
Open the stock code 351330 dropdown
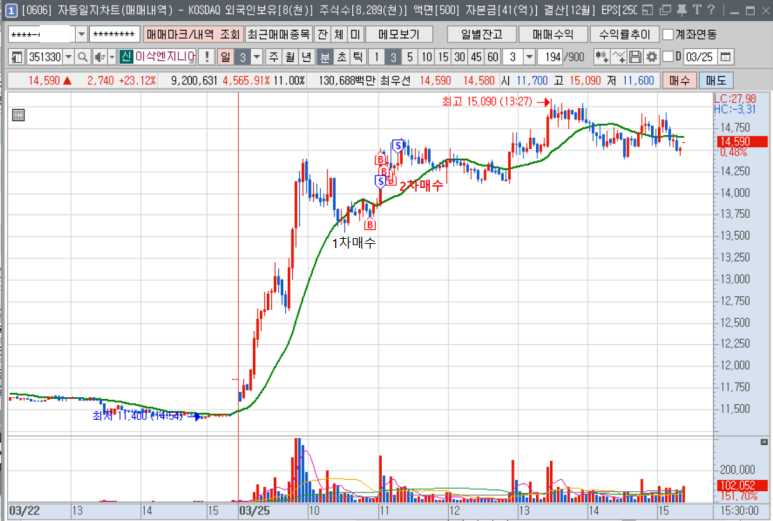click(69, 56)
